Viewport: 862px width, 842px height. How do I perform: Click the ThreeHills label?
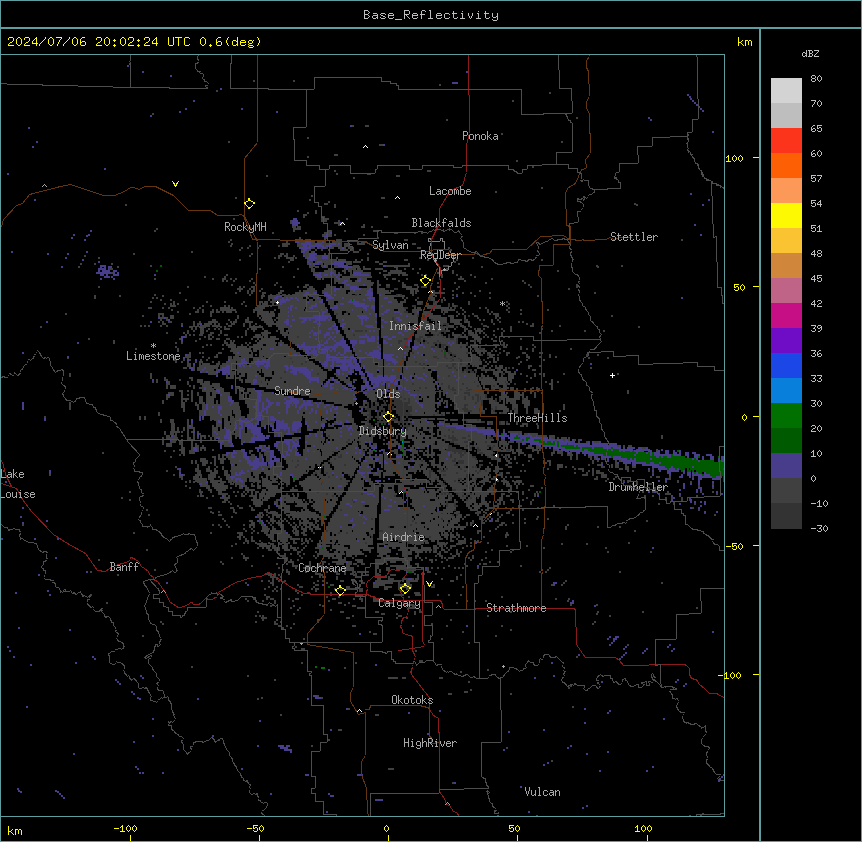(x=537, y=418)
